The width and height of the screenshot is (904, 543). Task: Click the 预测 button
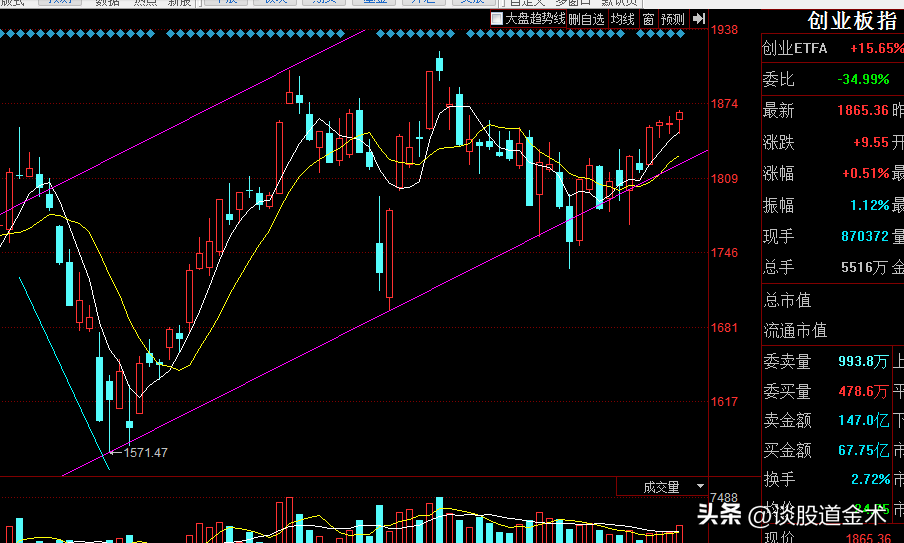672,19
